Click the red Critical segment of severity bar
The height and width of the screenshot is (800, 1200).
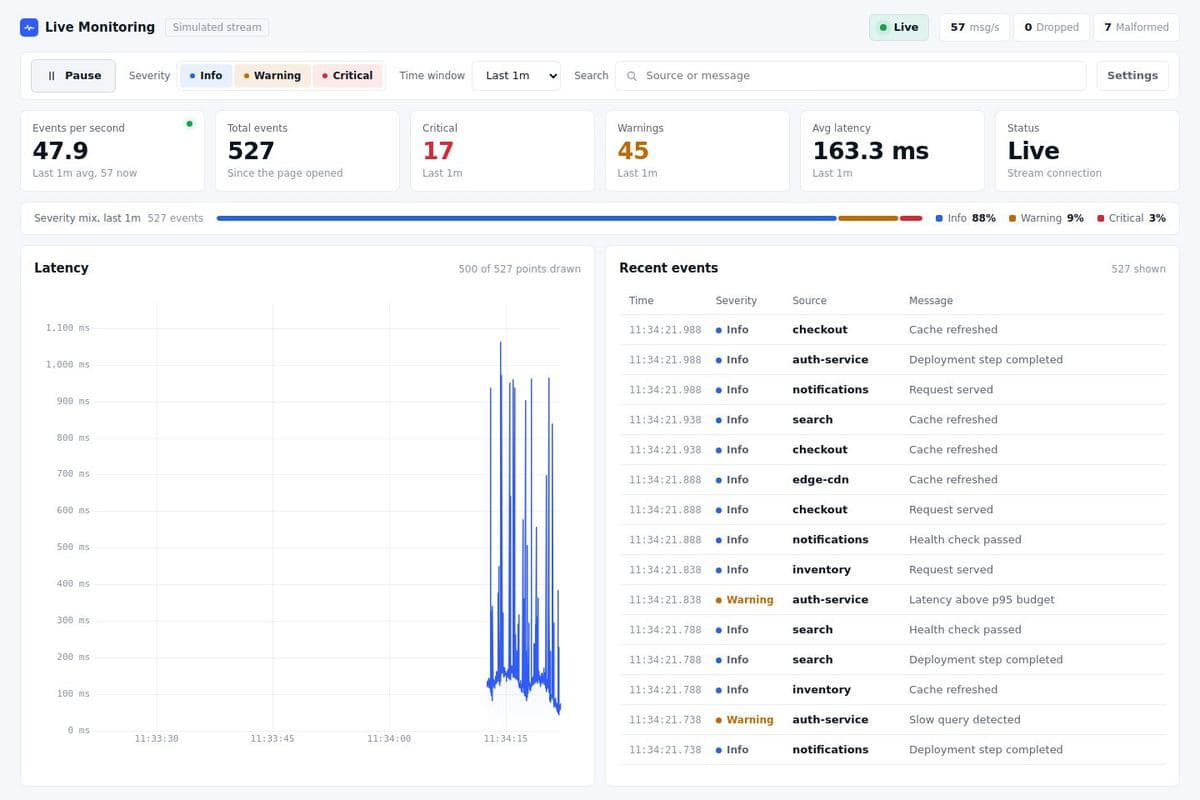(x=911, y=218)
